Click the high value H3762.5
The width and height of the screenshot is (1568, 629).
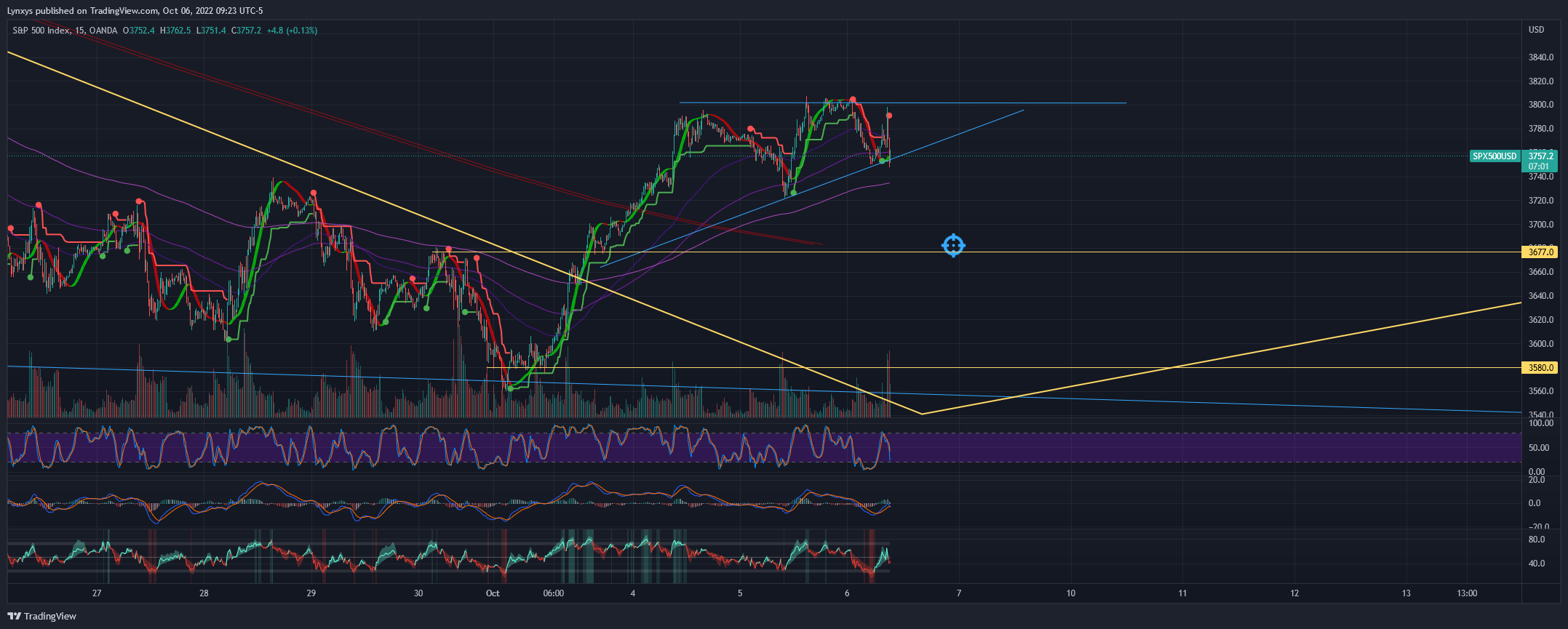[x=175, y=31]
